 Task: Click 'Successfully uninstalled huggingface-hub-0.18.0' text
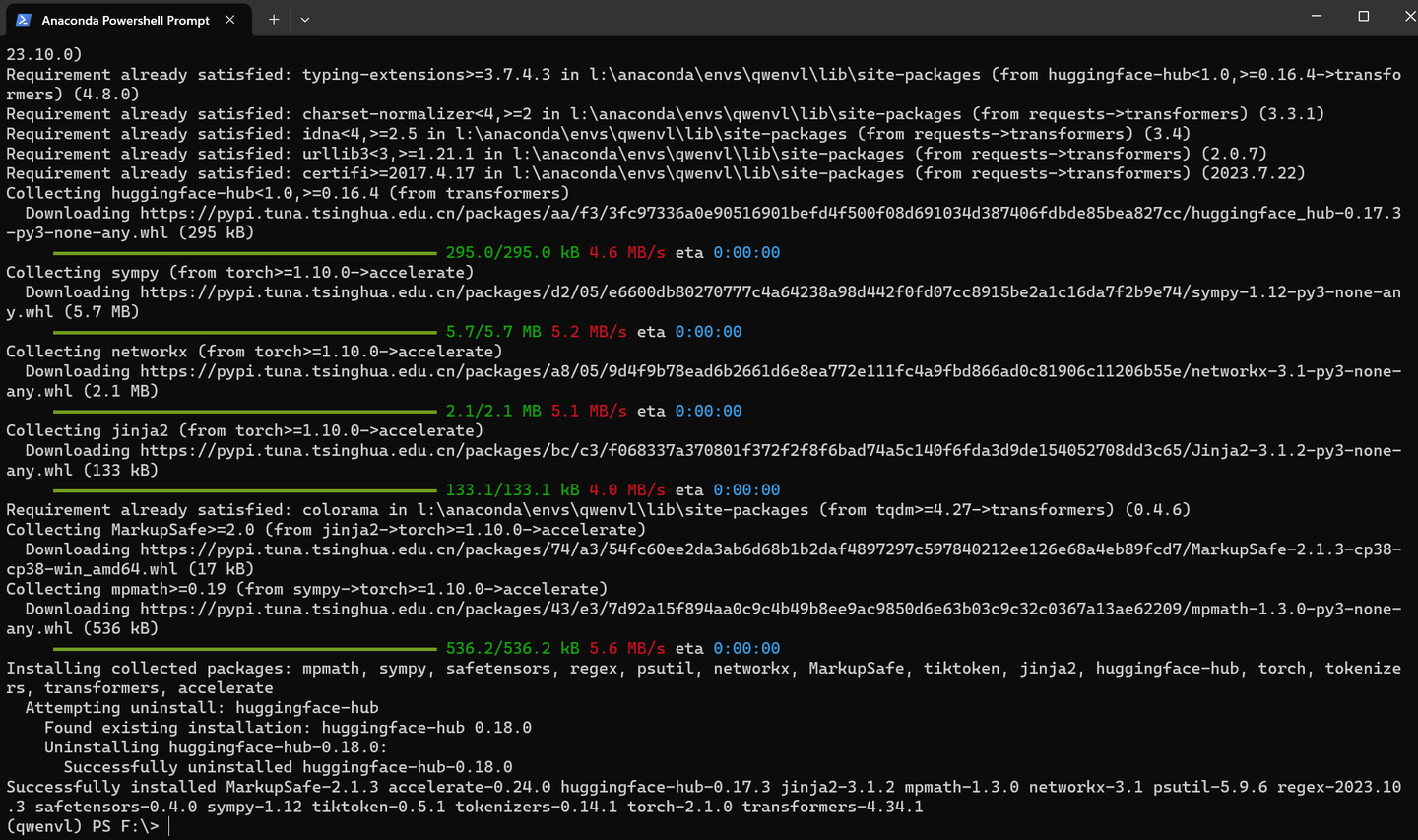click(x=288, y=767)
